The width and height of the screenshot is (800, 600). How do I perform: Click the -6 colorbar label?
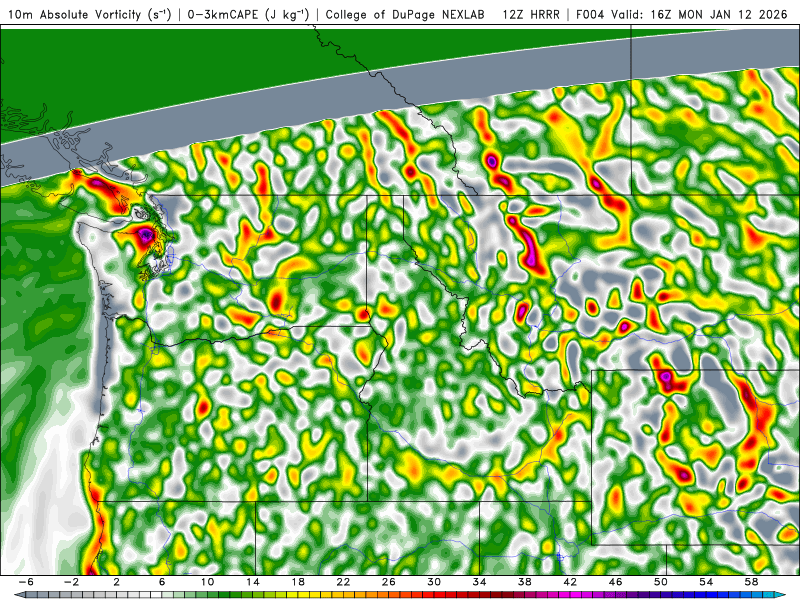tap(26, 582)
